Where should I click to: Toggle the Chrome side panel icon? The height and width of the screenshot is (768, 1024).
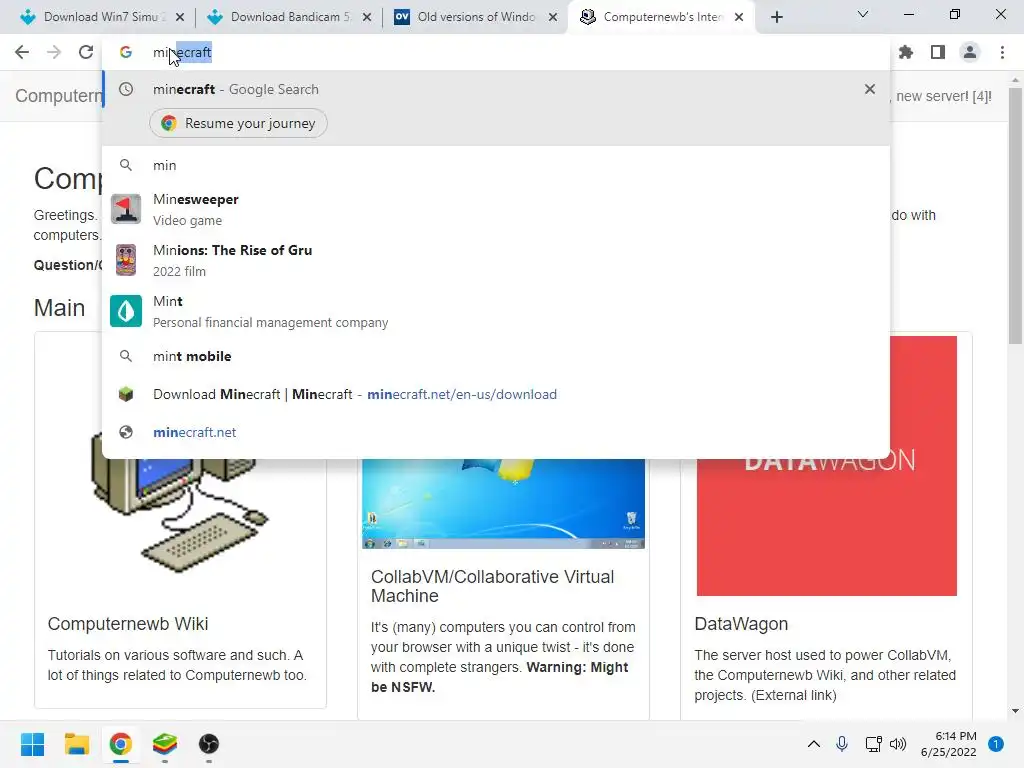point(938,52)
